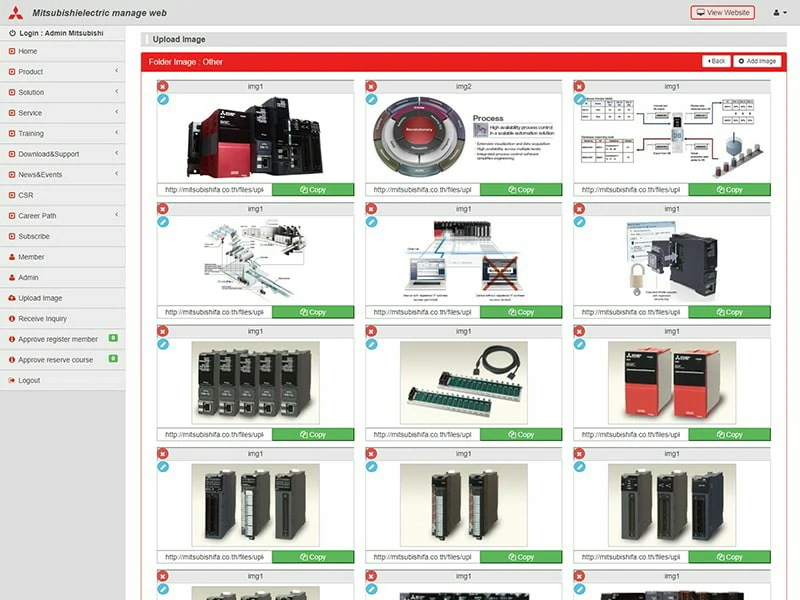Edit the isometric factory line diagram image
Viewport: 800px width, 600px height.
click(163, 222)
